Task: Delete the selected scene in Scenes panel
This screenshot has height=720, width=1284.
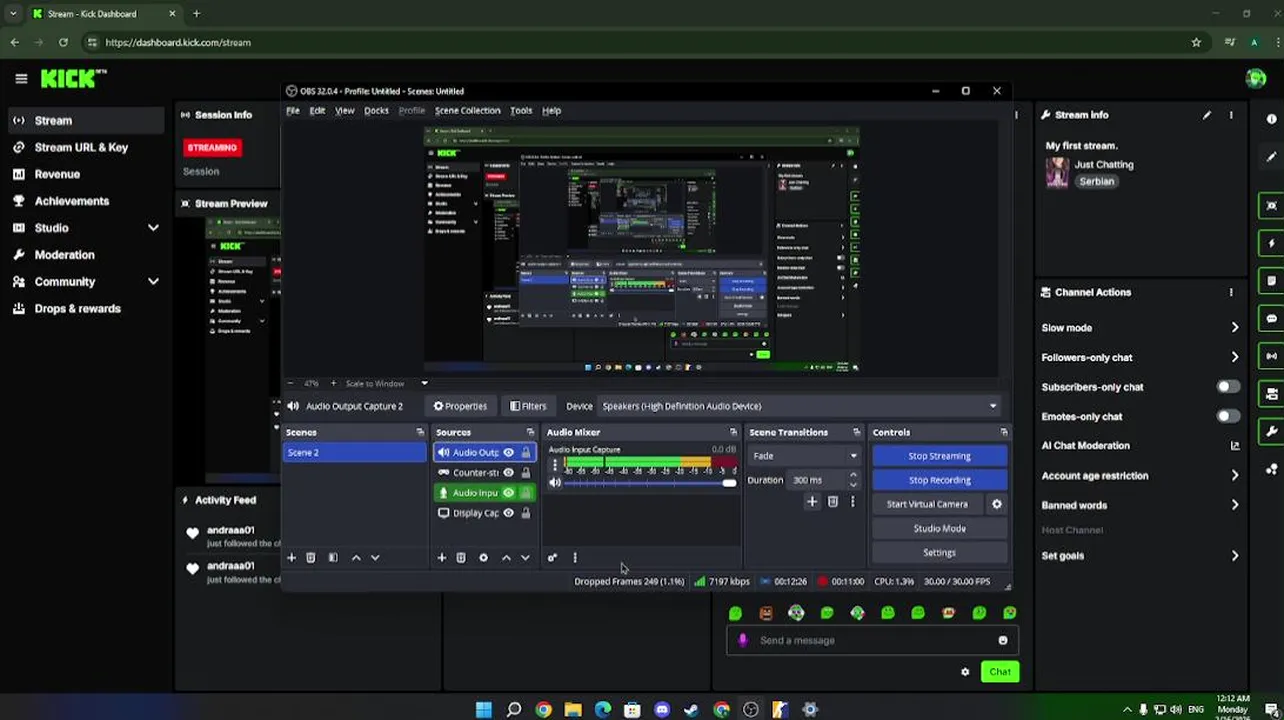Action: [x=310, y=558]
